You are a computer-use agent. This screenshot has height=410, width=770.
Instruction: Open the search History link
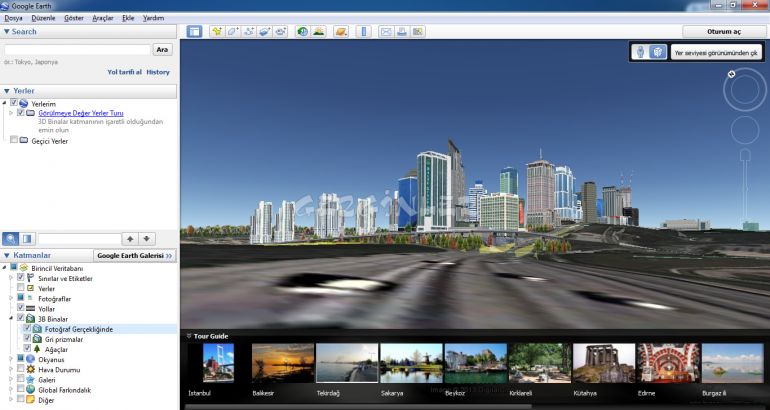158,72
